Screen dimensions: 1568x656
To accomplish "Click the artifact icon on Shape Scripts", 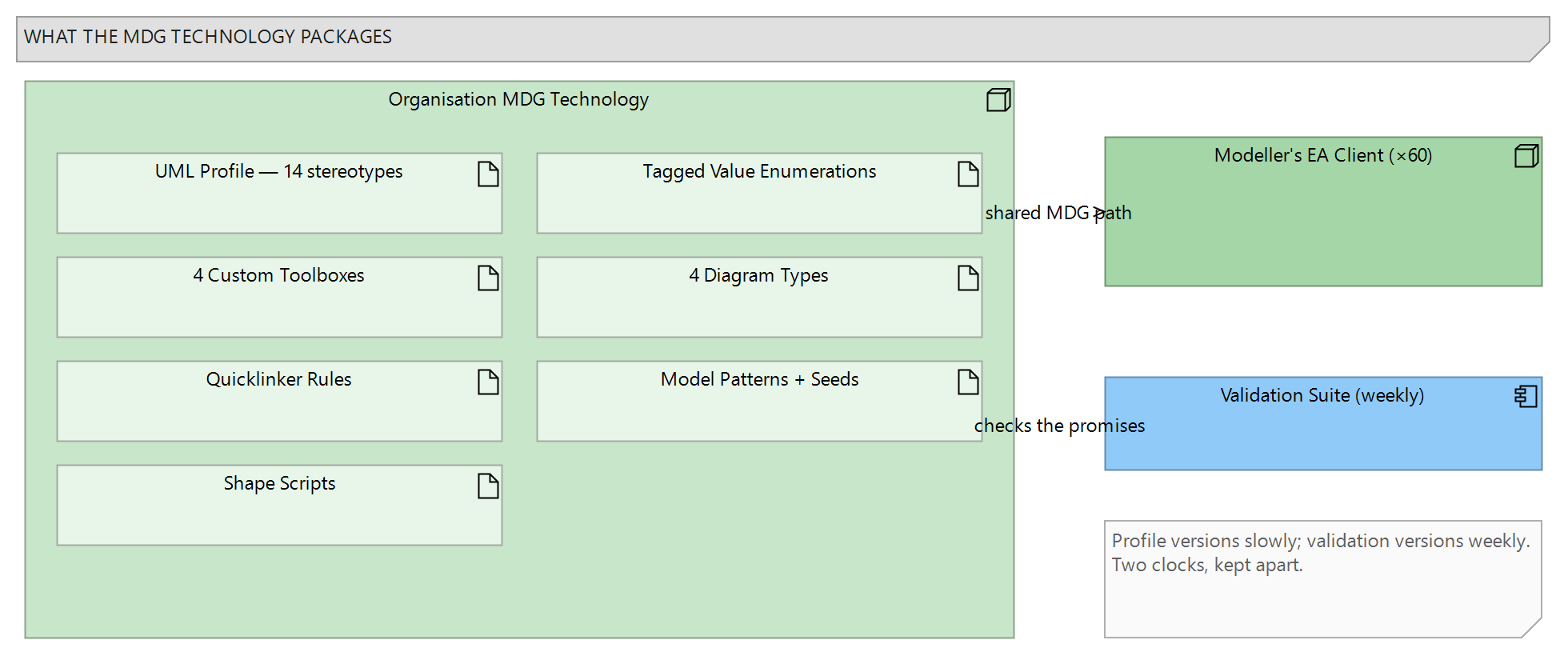I will click(488, 486).
